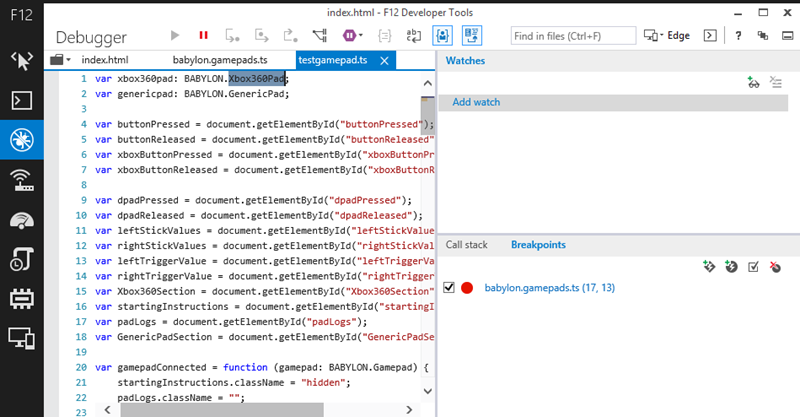Click line number 17 in gutter

(81, 322)
